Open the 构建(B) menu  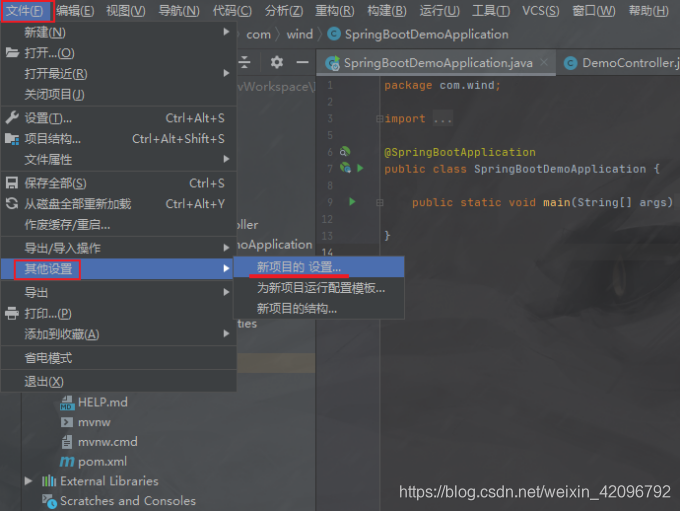(387, 10)
